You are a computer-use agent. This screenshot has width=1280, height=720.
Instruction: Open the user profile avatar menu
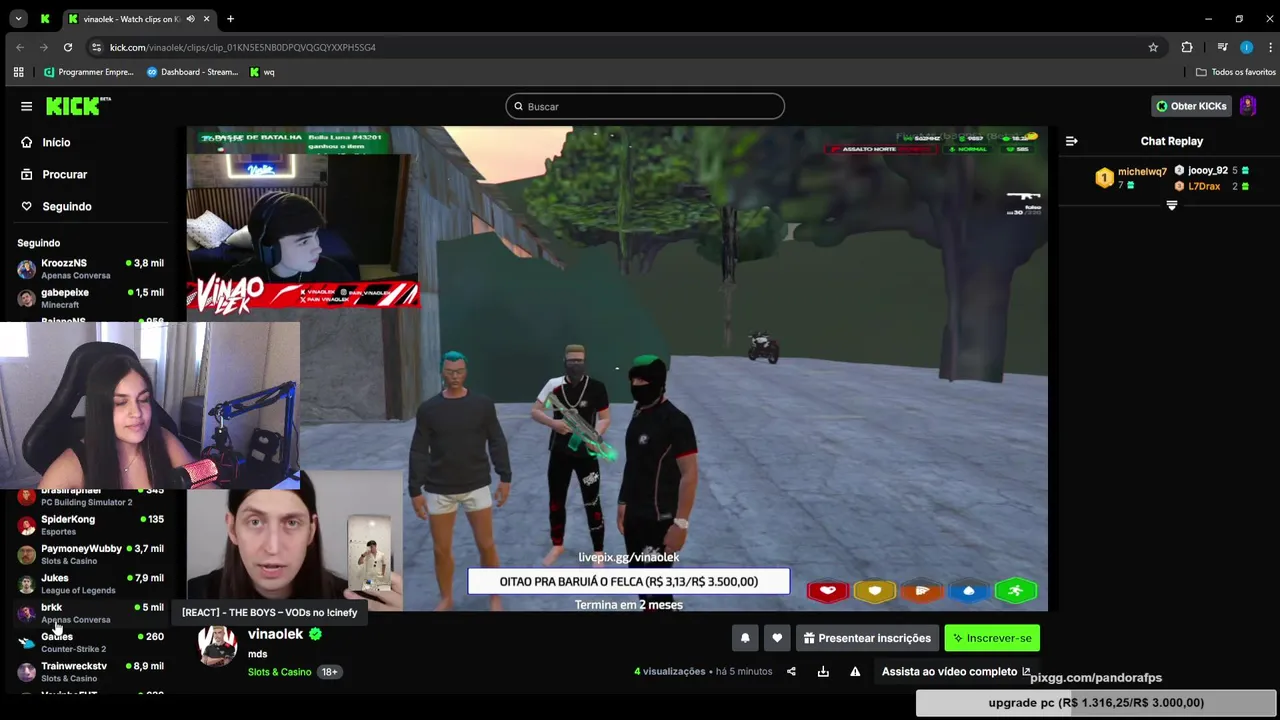tap(1247, 106)
